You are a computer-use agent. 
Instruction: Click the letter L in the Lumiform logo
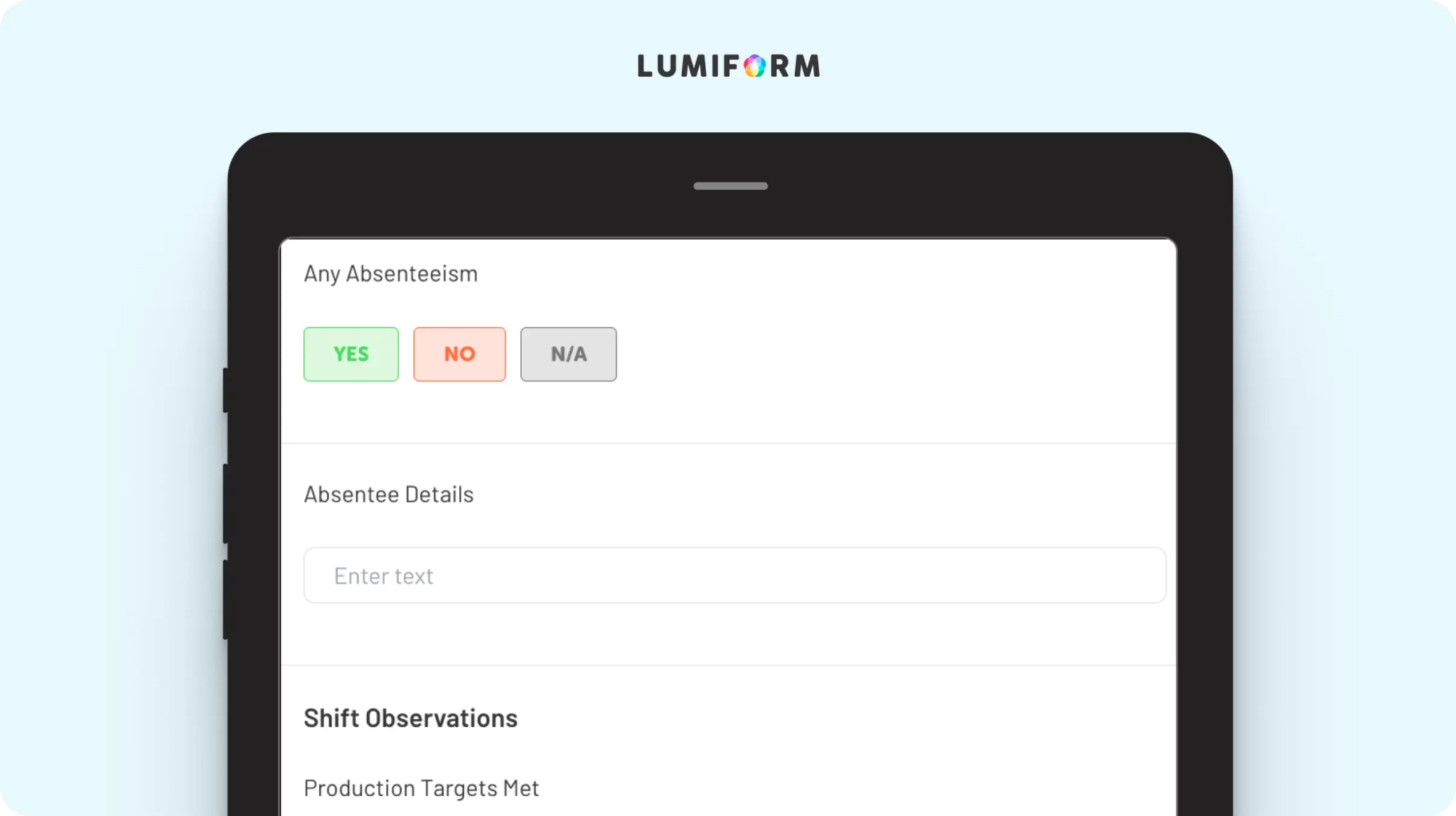coord(646,66)
